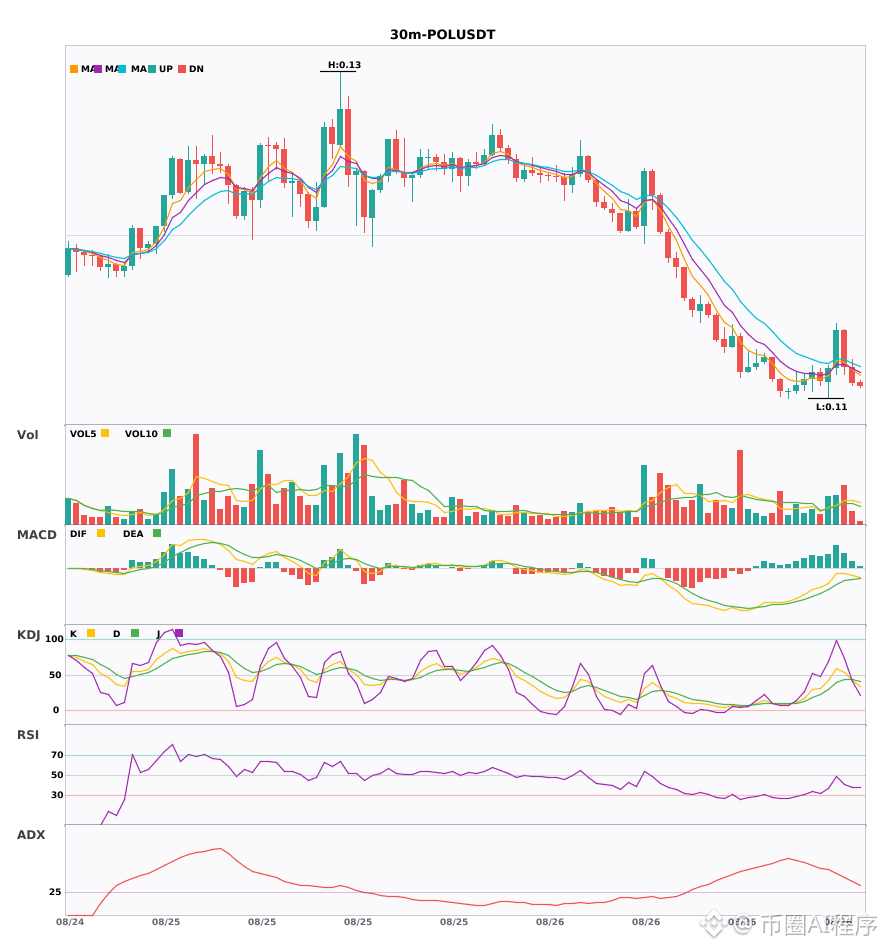
Task: Click the yellow VOL5 legend swatch
Action: 105,433
